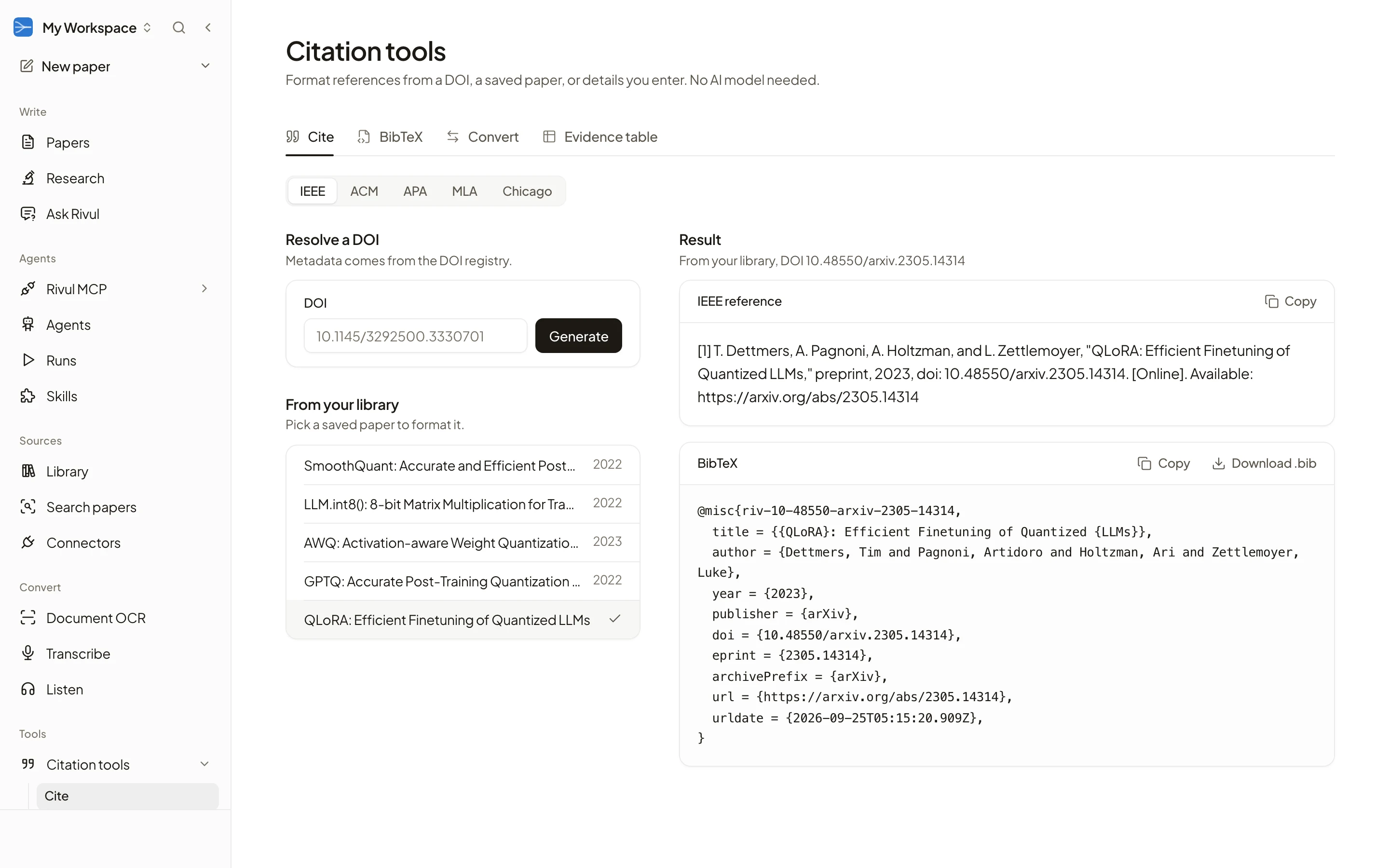Select the IEEE citation style
The width and height of the screenshot is (1389, 868).
click(x=312, y=191)
